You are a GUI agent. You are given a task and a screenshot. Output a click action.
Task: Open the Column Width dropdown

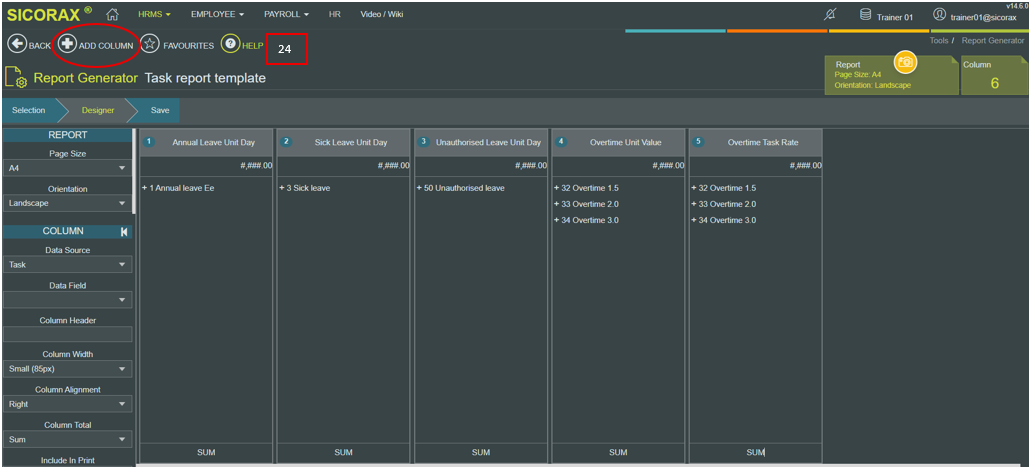coord(67,369)
